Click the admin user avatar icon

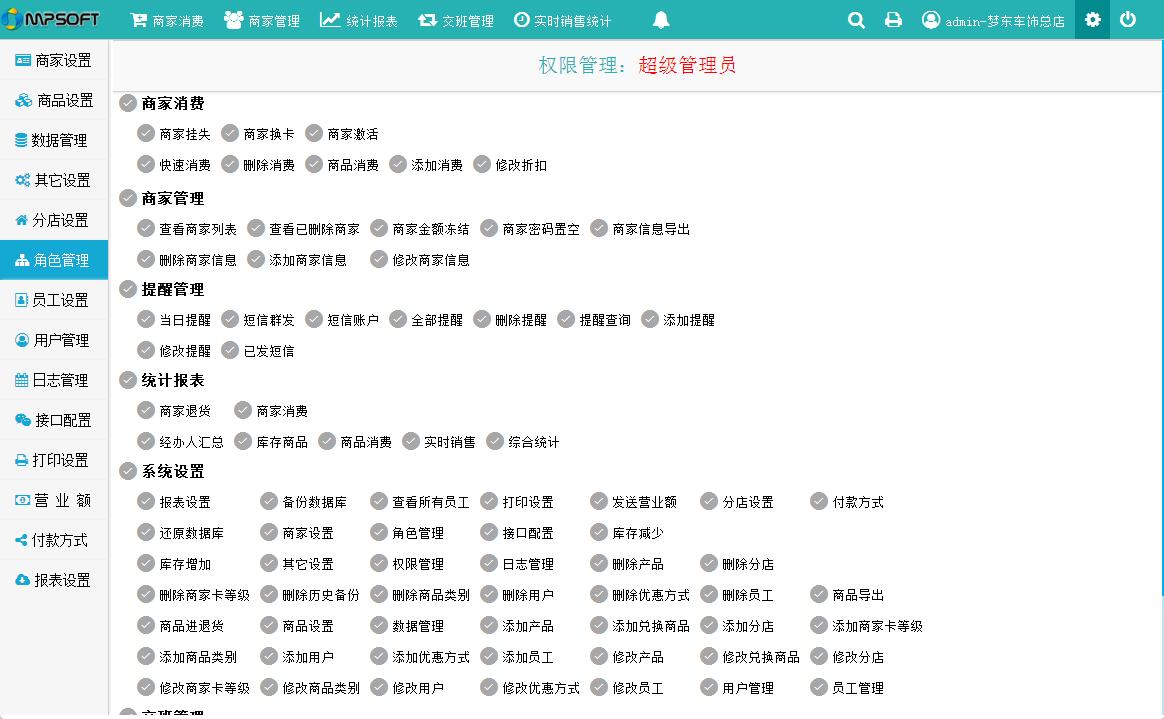click(x=931, y=20)
